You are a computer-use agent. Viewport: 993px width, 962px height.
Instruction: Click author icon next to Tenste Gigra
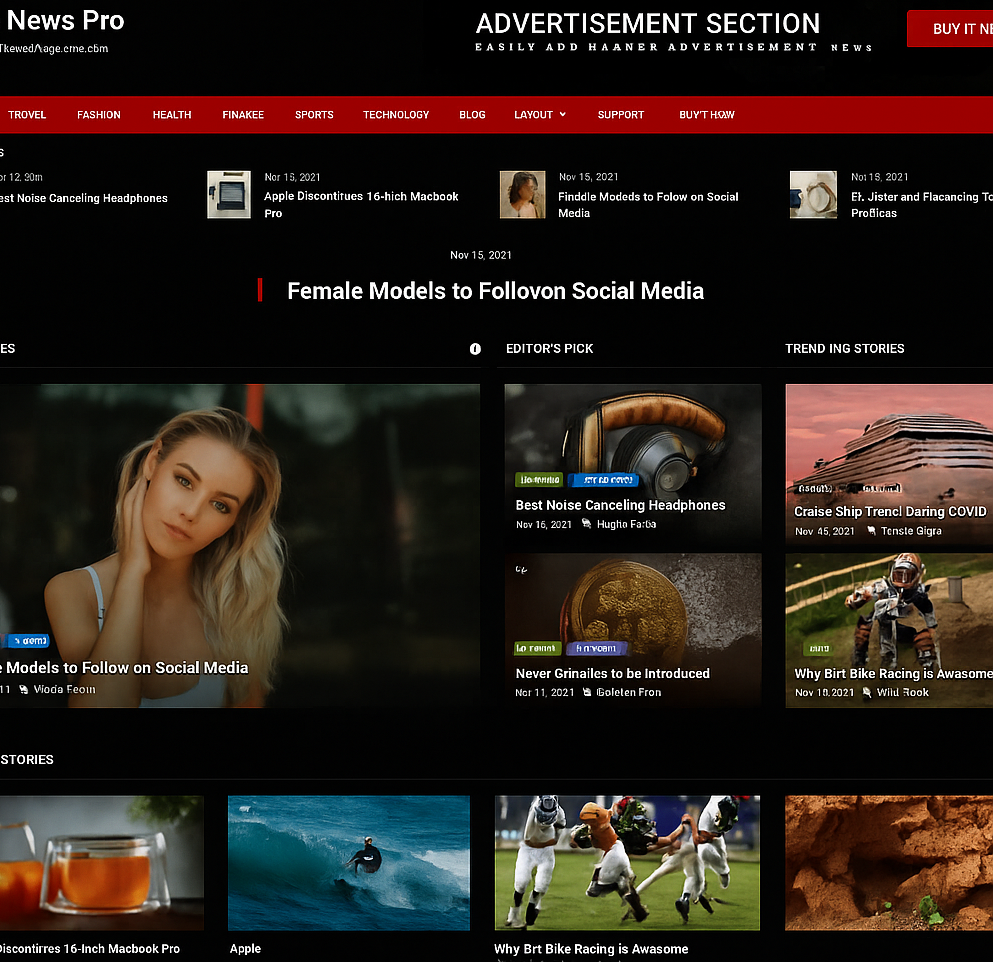871,531
